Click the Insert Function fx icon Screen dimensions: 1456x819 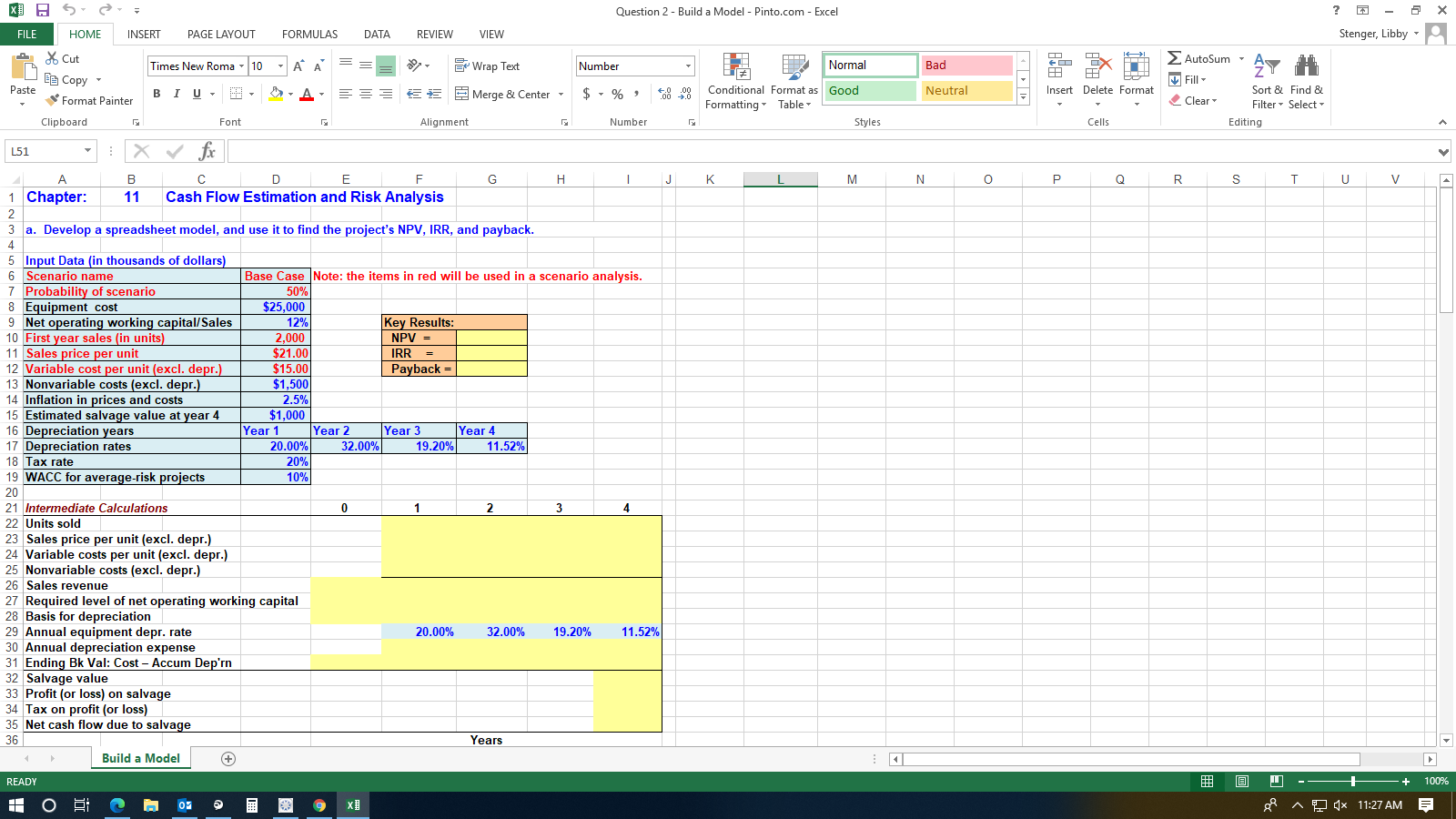(207, 151)
